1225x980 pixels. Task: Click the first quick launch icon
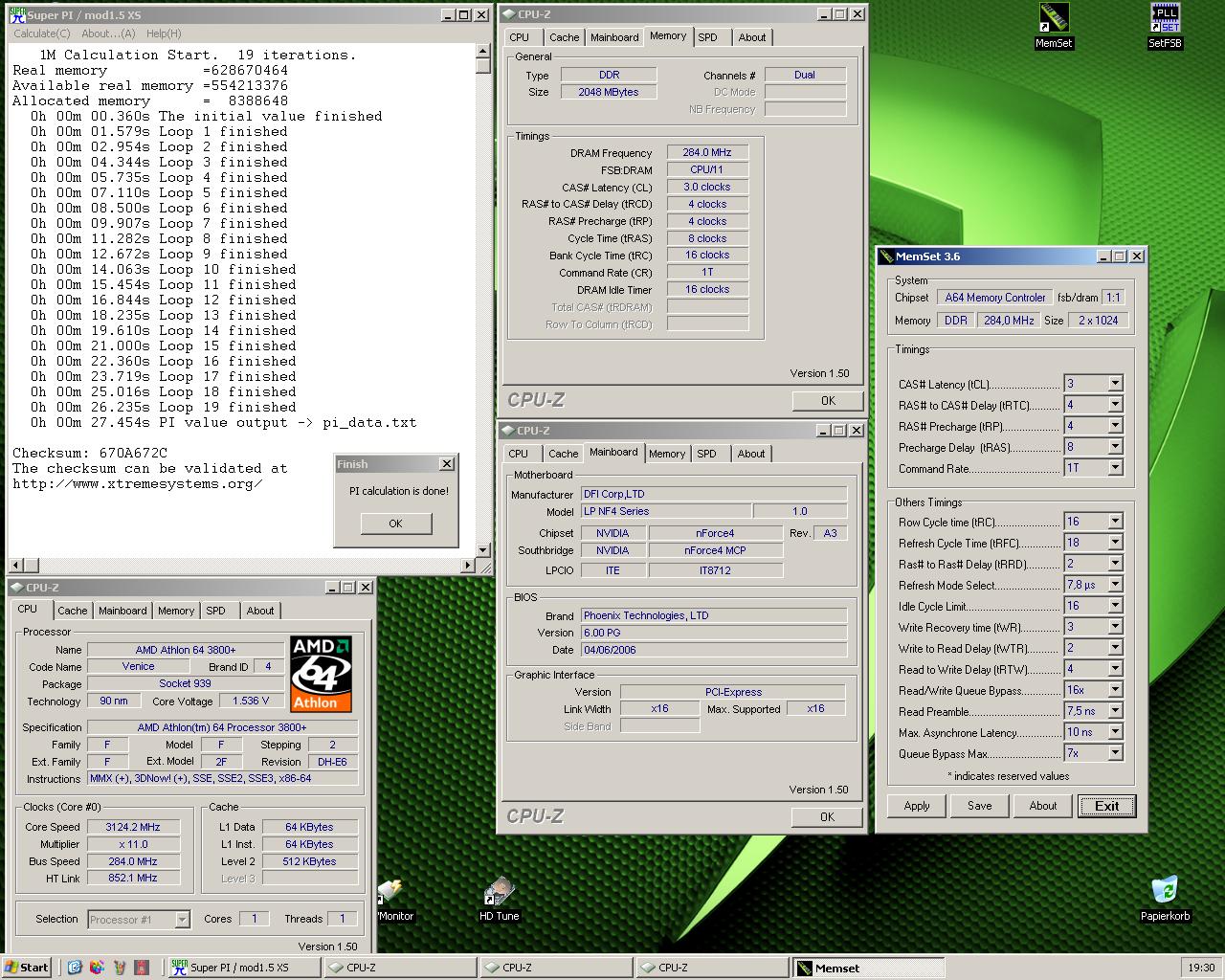pyautogui.click(x=75, y=968)
